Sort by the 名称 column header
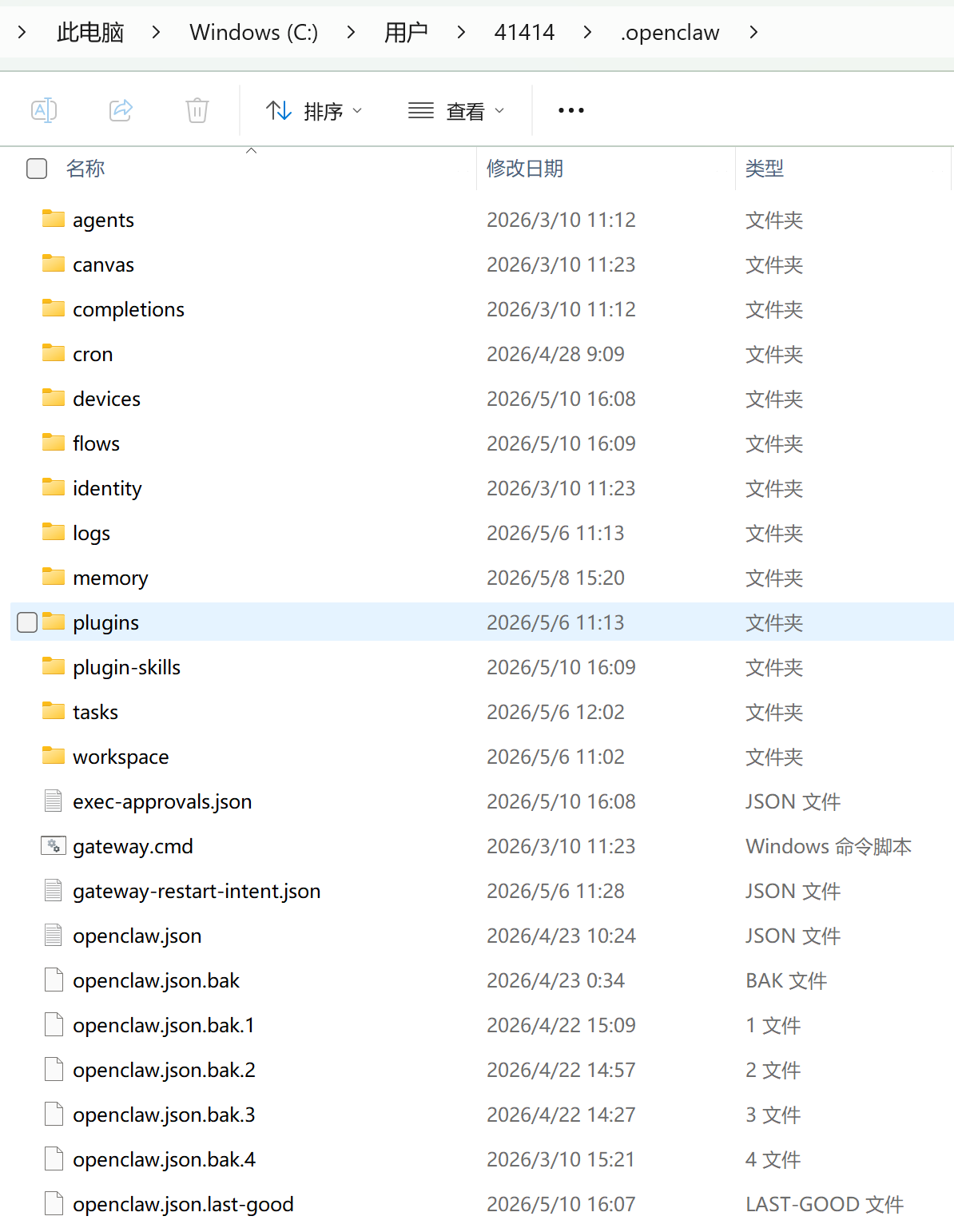The width and height of the screenshot is (954, 1232). pyautogui.click(x=85, y=169)
